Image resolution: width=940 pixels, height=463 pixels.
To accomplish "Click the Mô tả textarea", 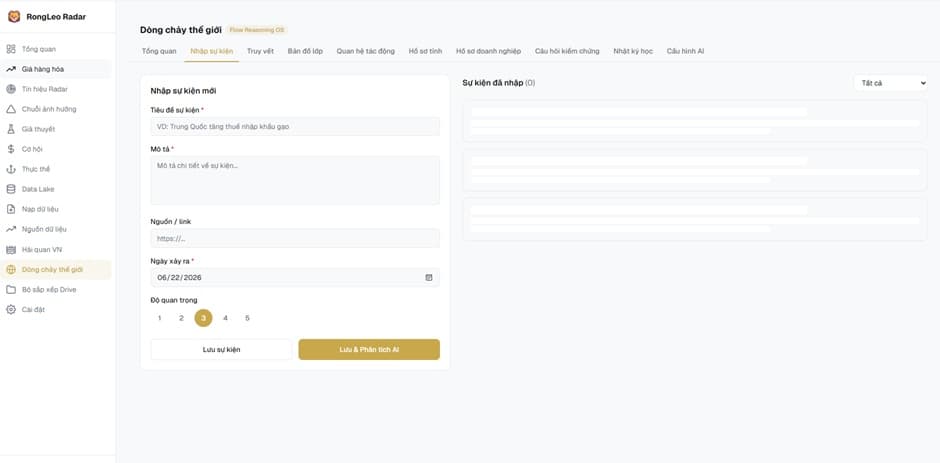I will click(295, 181).
